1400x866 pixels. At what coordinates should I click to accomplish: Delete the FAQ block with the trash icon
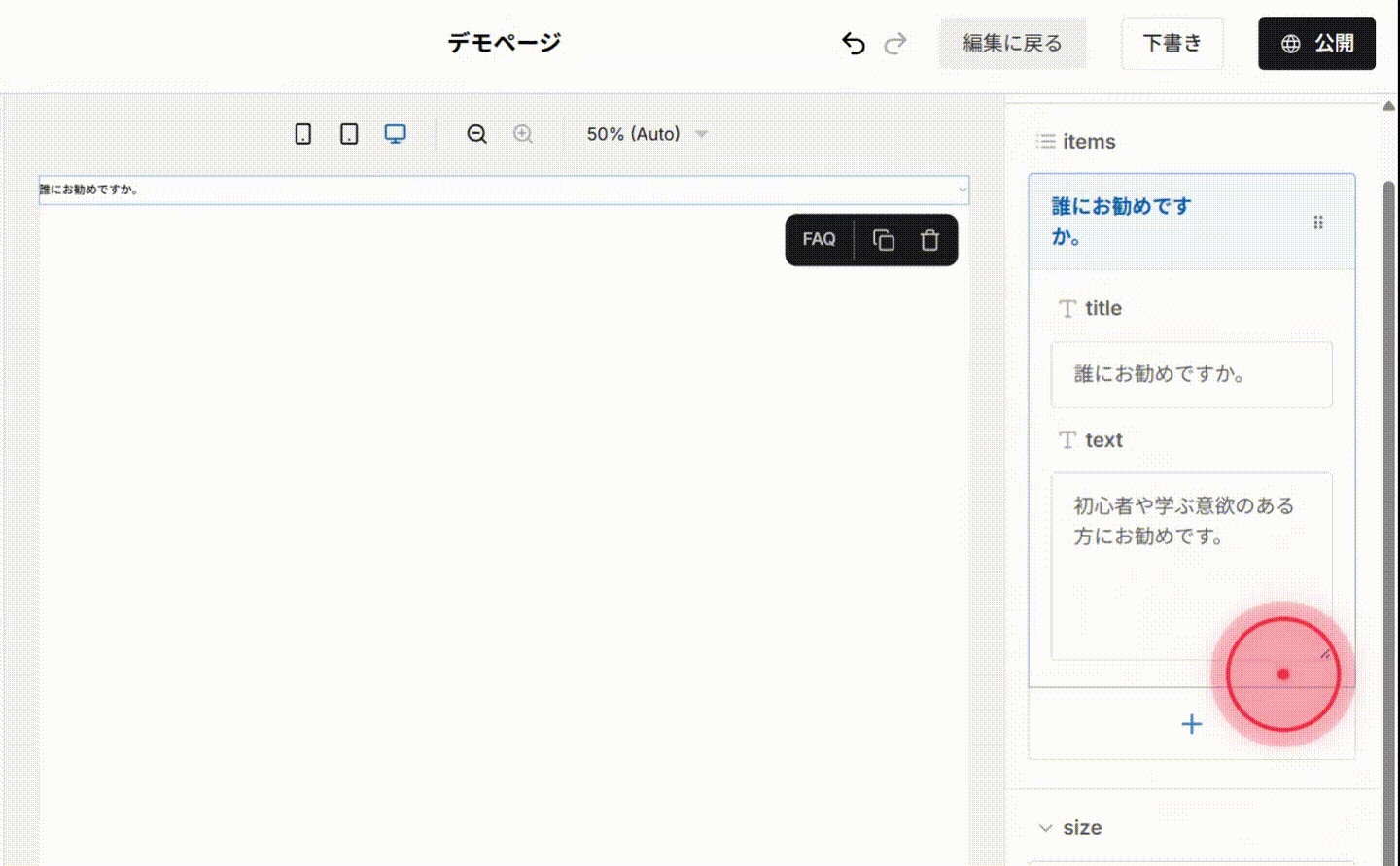coord(928,239)
